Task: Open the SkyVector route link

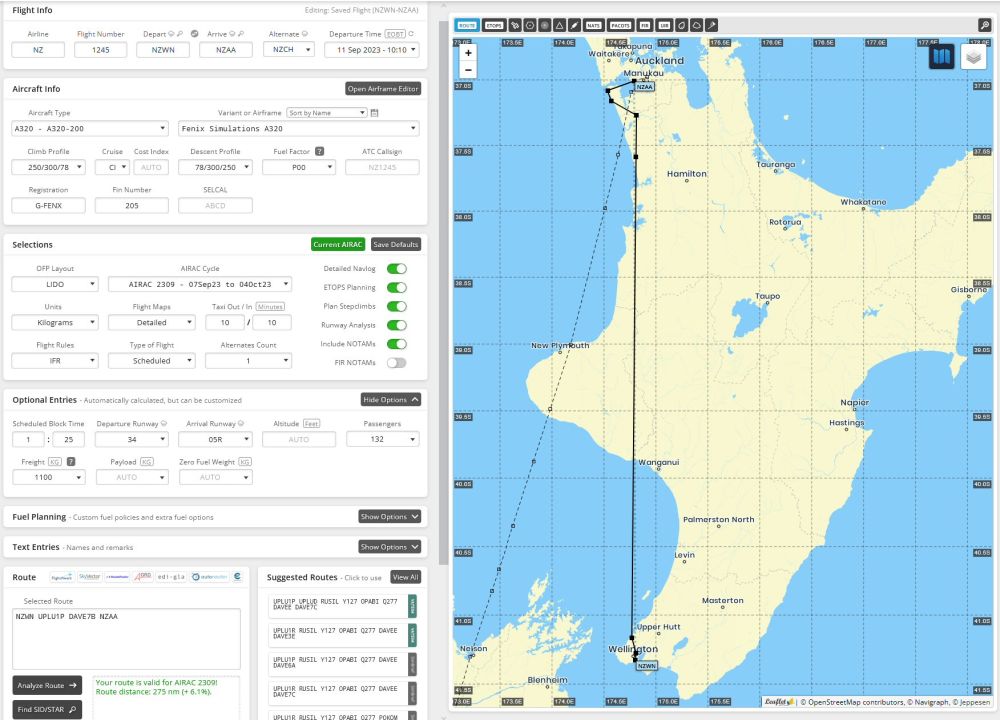Action: (90, 577)
